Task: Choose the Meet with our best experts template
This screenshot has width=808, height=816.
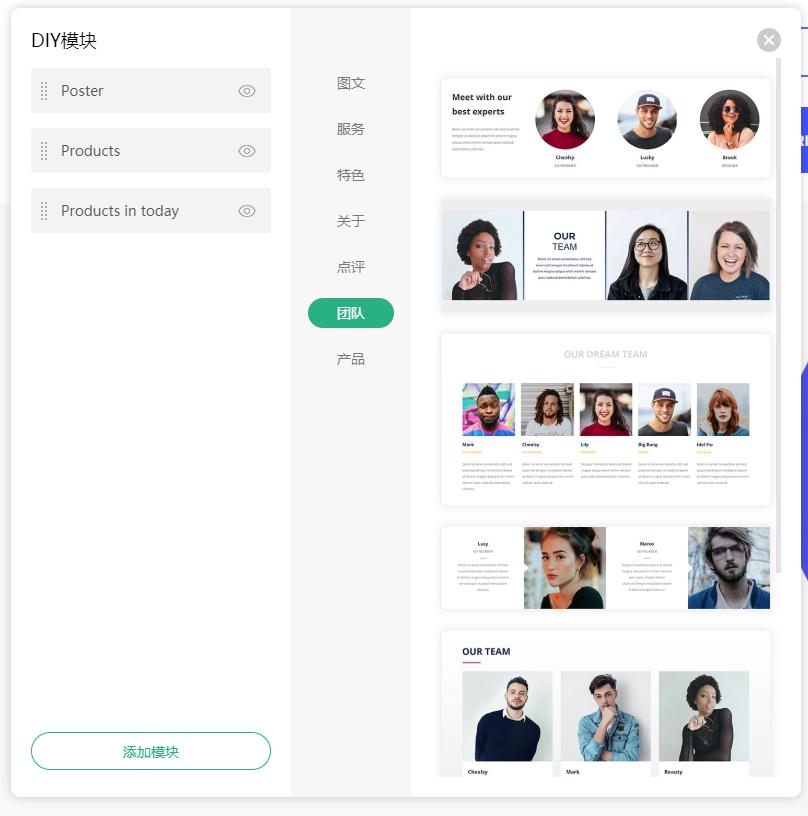Action: (x=606, y=128)
